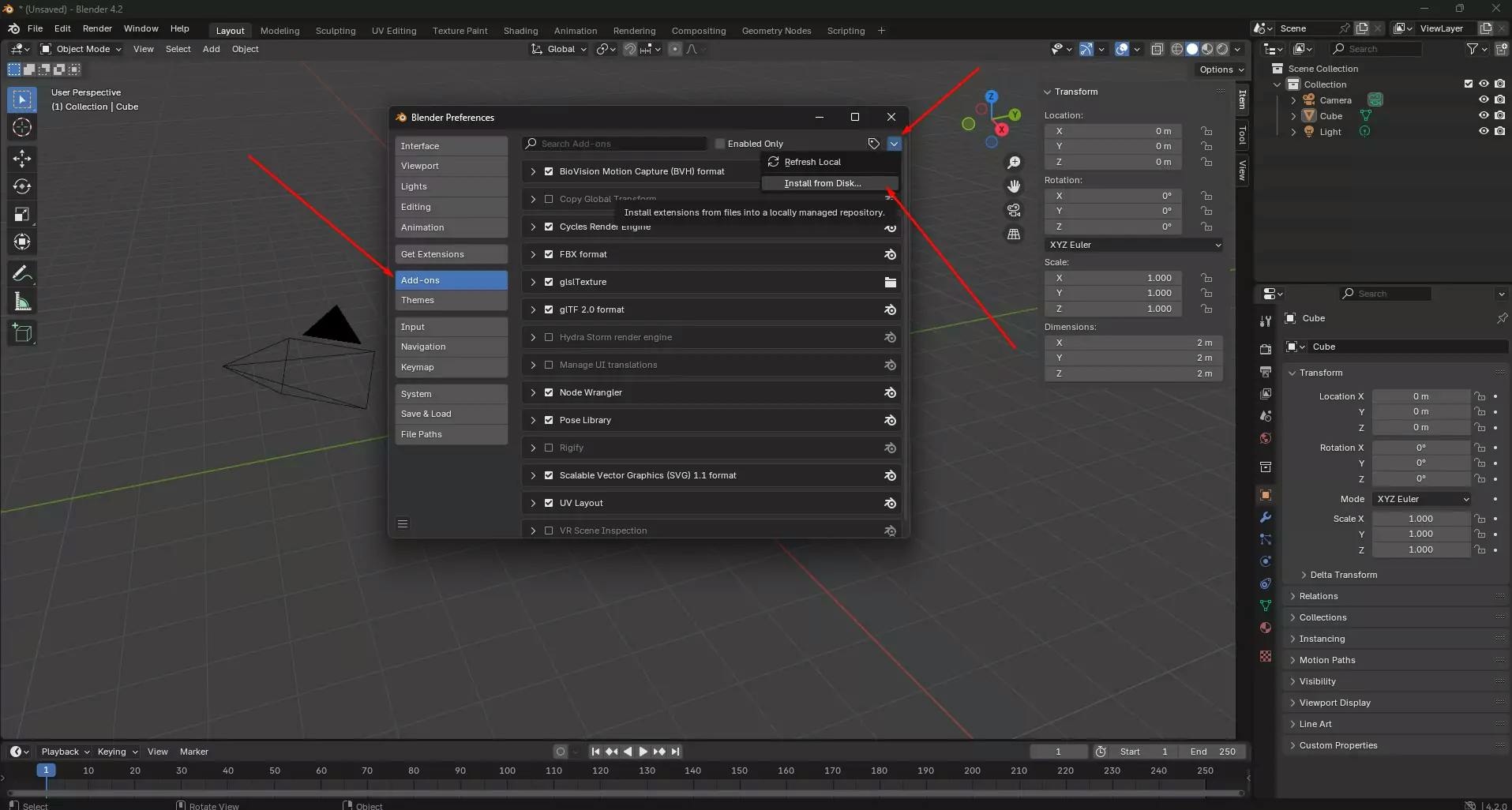Disable FBX format add-on checkbox
Image resolution: width=1512 pixels, height=810 pixels.
[549, 254]
